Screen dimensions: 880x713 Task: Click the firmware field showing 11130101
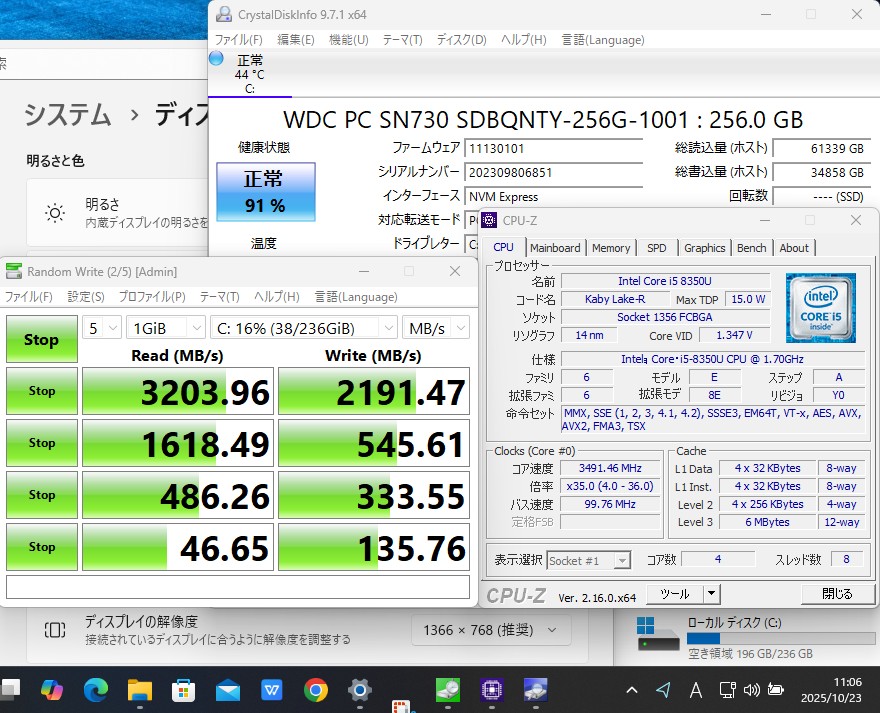553,148
